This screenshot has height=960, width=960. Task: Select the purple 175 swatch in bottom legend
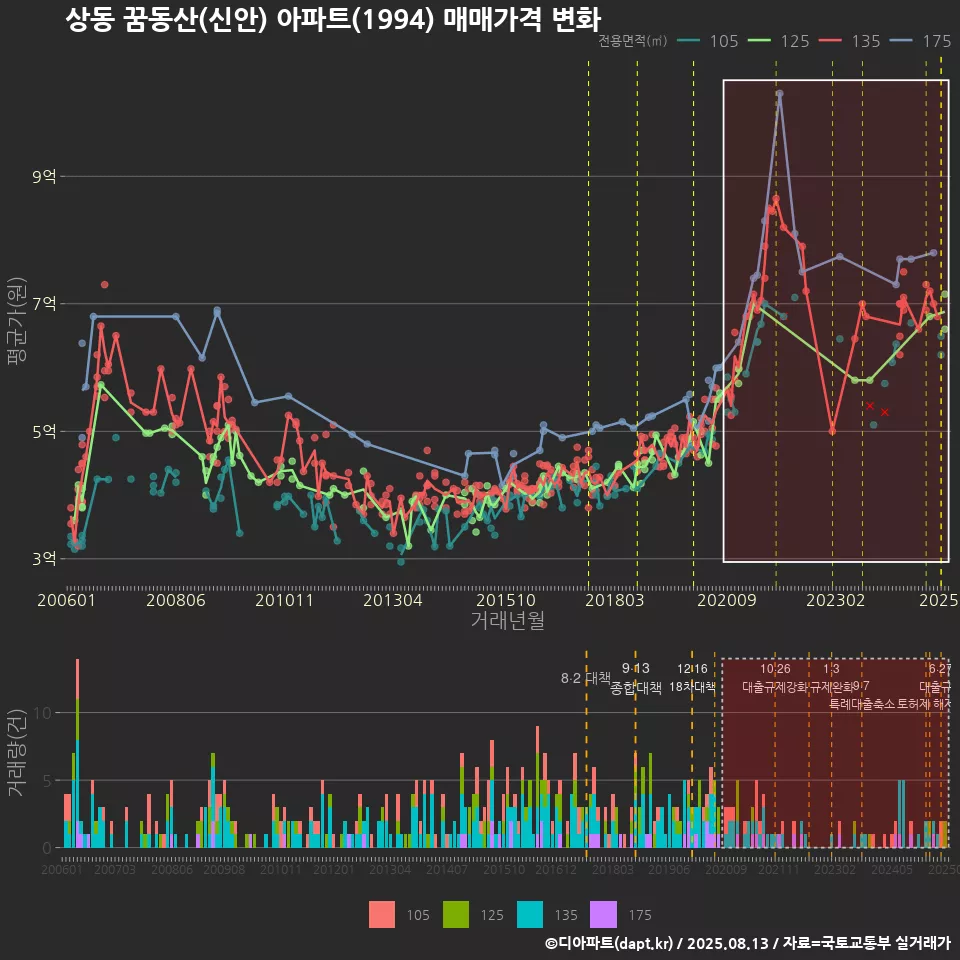click(x=604, y=914)
